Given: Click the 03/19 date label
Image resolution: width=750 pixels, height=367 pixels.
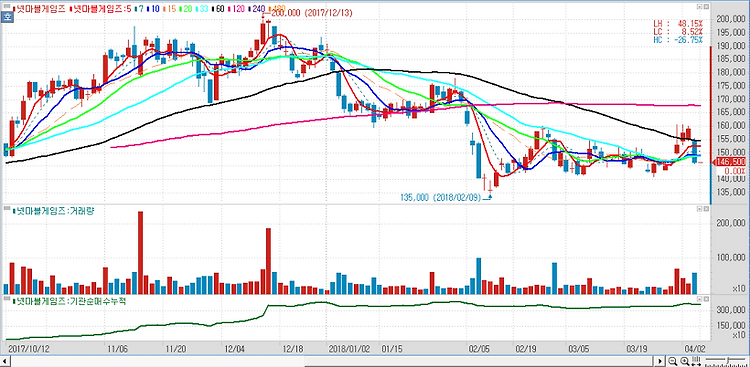Looking at the screenshot, I should pos(637,348).
